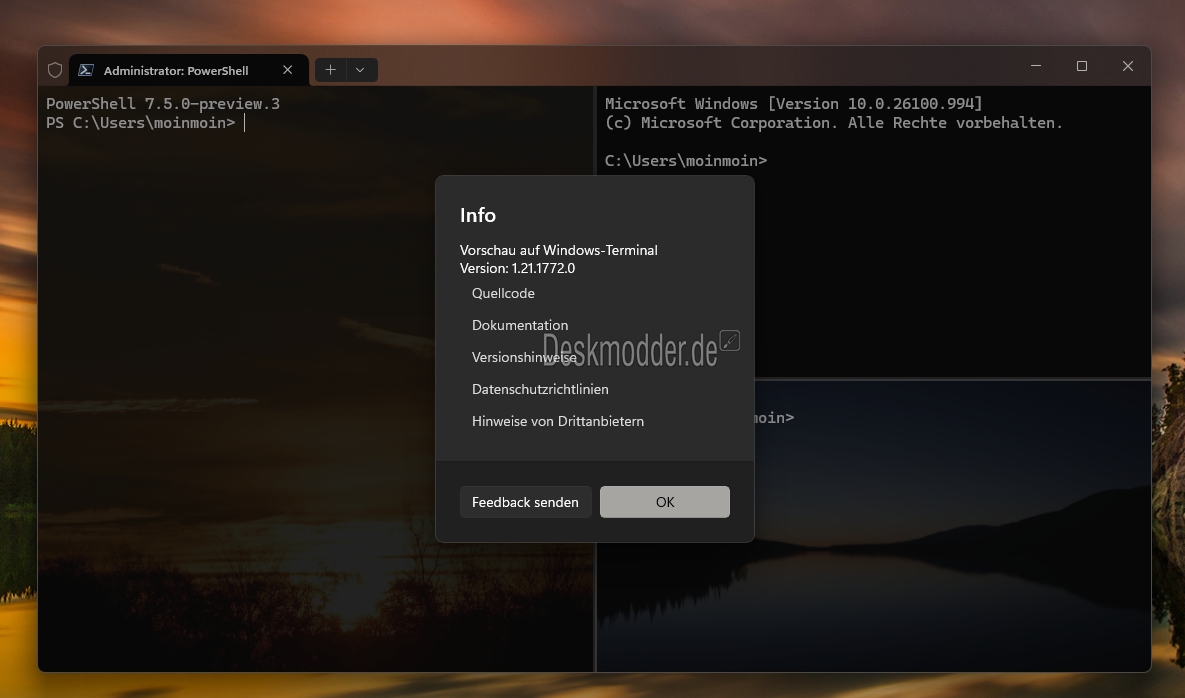Minimize the Terminal window
Image resolution: width=1185 pixels, height=698 pixels.
1036,66
